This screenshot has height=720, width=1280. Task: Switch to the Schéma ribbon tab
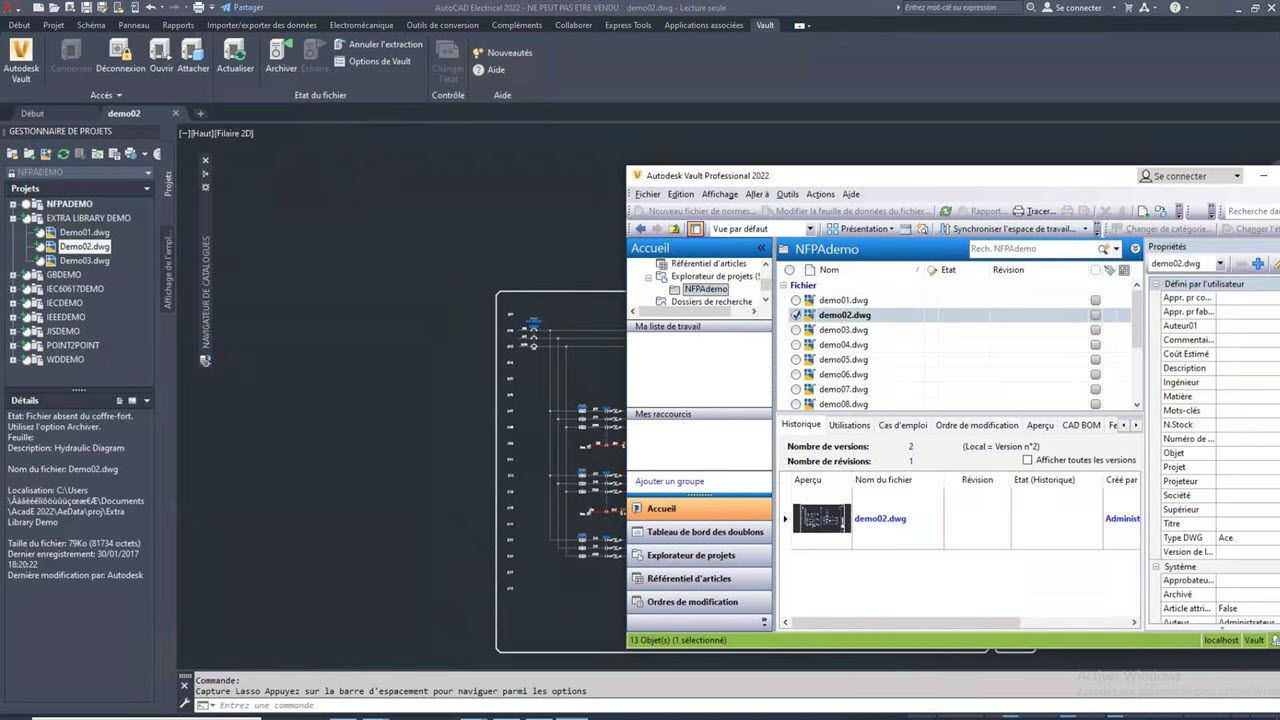point(90,25)
